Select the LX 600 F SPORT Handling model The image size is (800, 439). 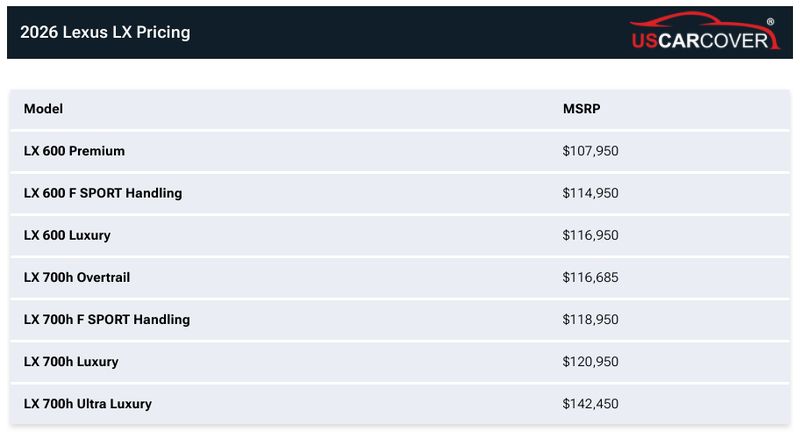tap(103, 193)
